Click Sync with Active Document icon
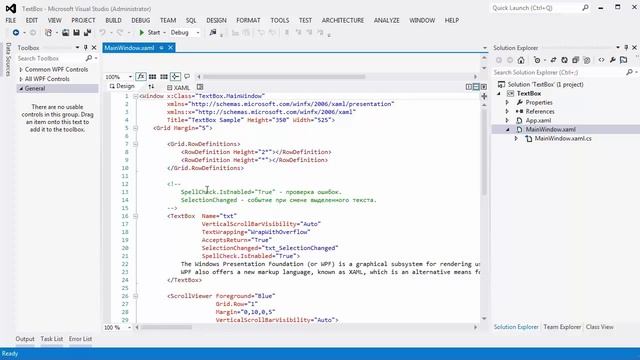The image size is (640, 360). pos(553,60)
